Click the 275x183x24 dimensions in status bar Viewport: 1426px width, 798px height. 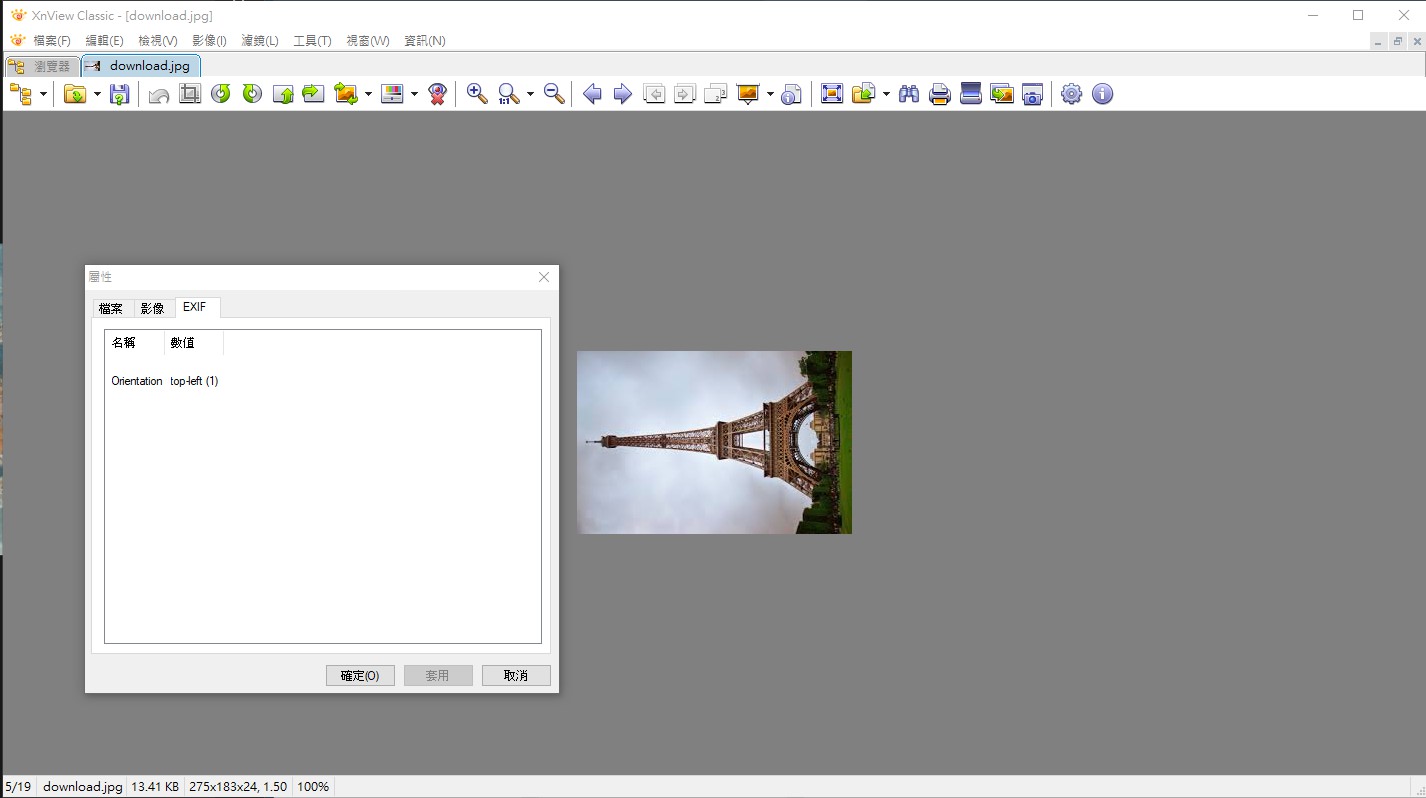[x=238, y=787]
